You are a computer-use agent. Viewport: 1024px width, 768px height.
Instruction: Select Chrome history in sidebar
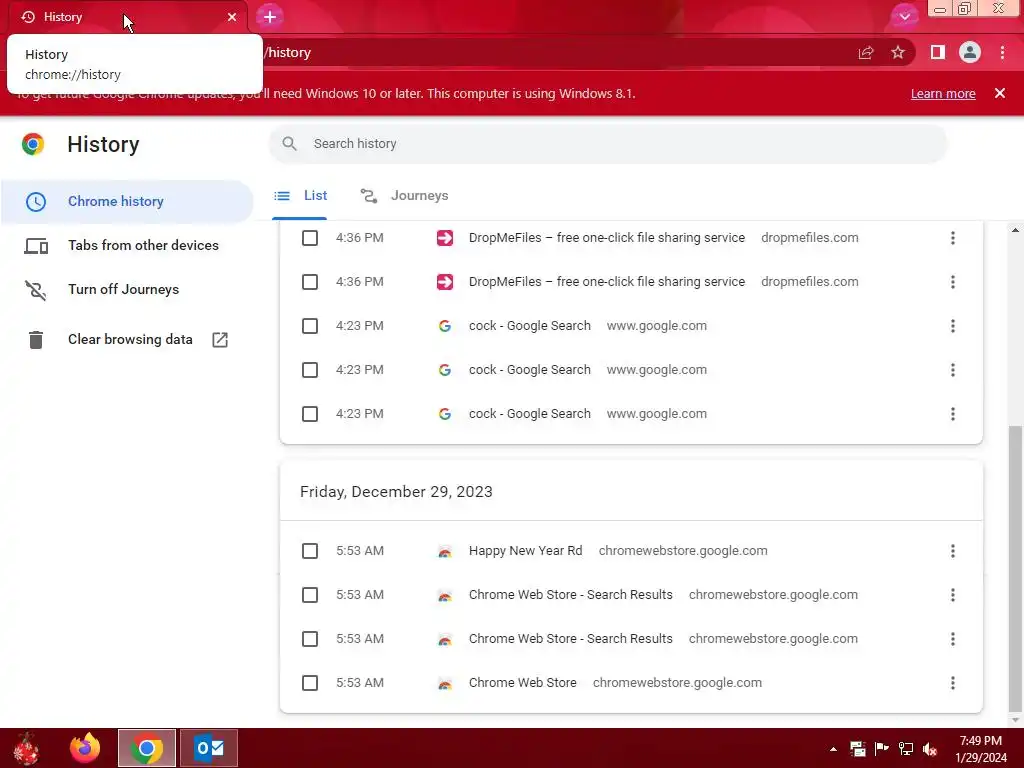127,201
